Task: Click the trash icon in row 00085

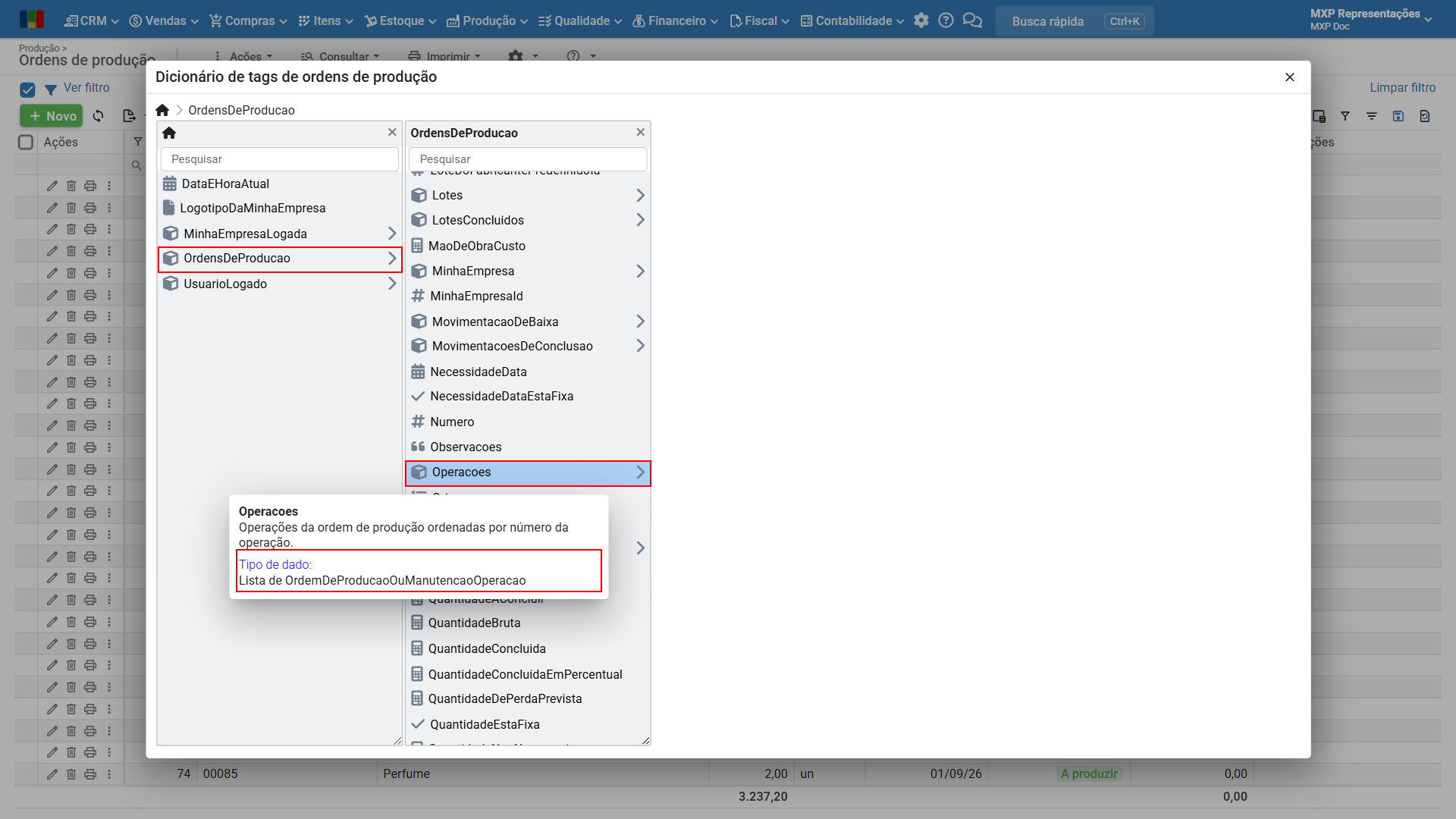Action: 71,774
